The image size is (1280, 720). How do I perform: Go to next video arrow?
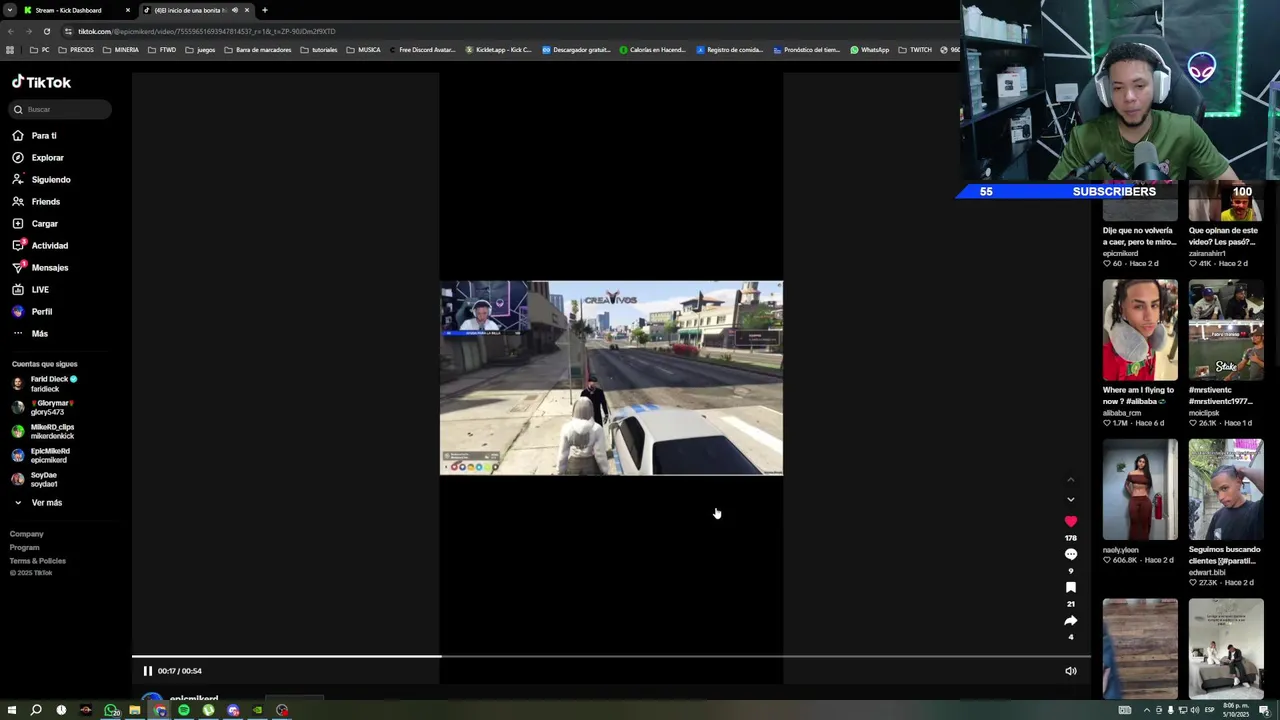click(1070, 499)
